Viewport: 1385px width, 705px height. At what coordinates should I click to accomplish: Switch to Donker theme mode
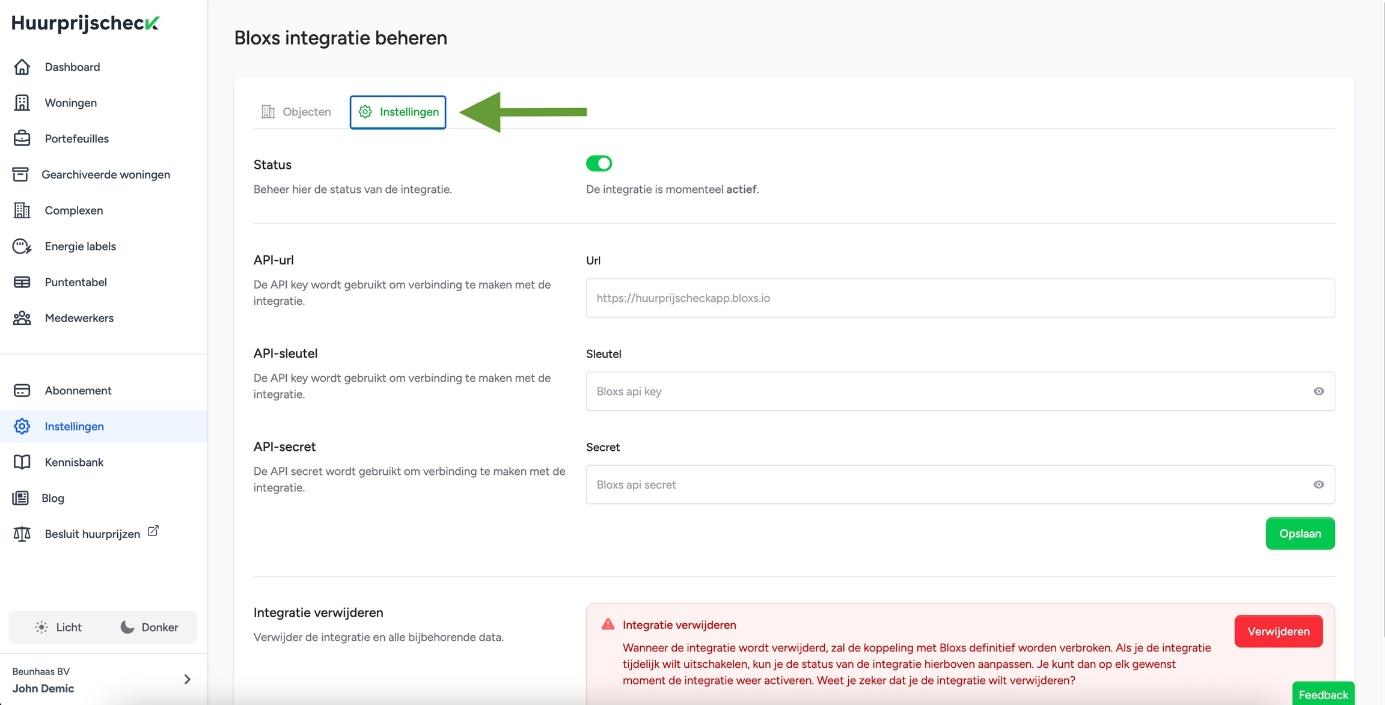click(x=149, y=628)
